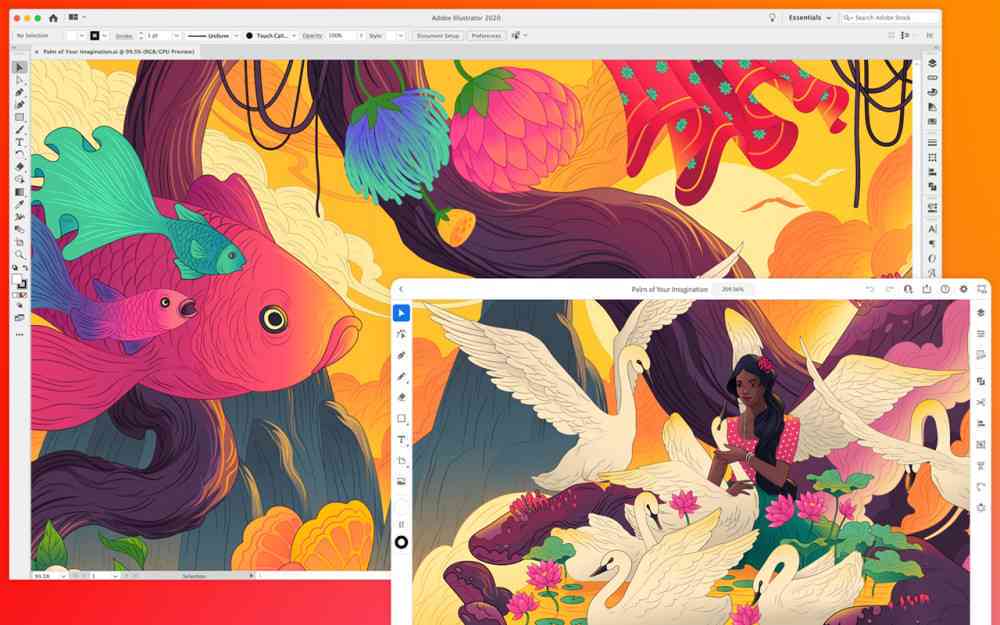Open the Layers panel icon in desktop dock
Screen dimensions: 1000x625
click(932, 63)
